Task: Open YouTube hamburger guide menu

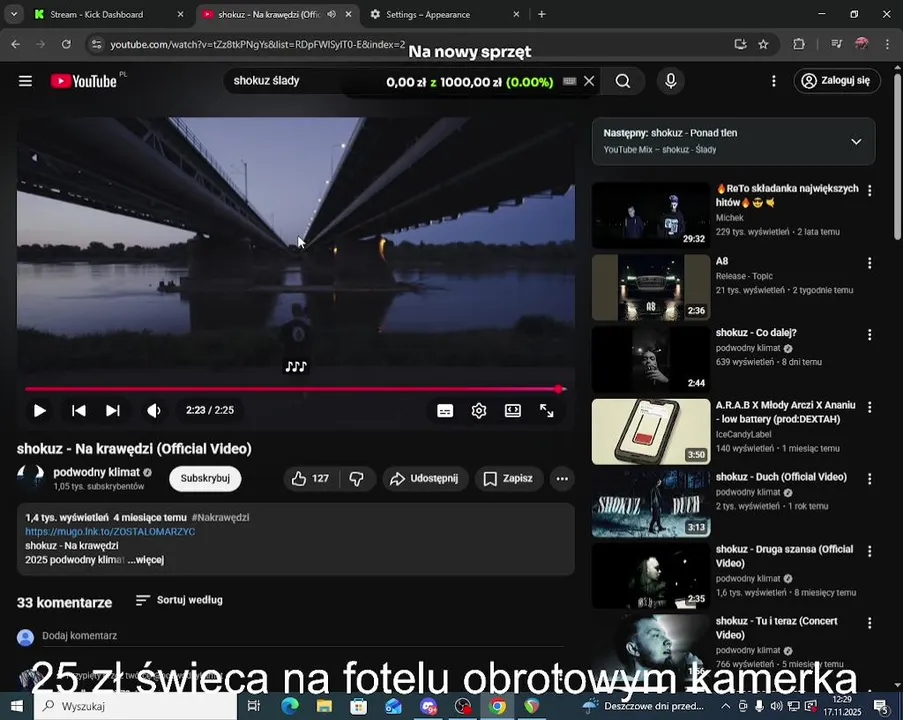Action: tap(25, 81)
